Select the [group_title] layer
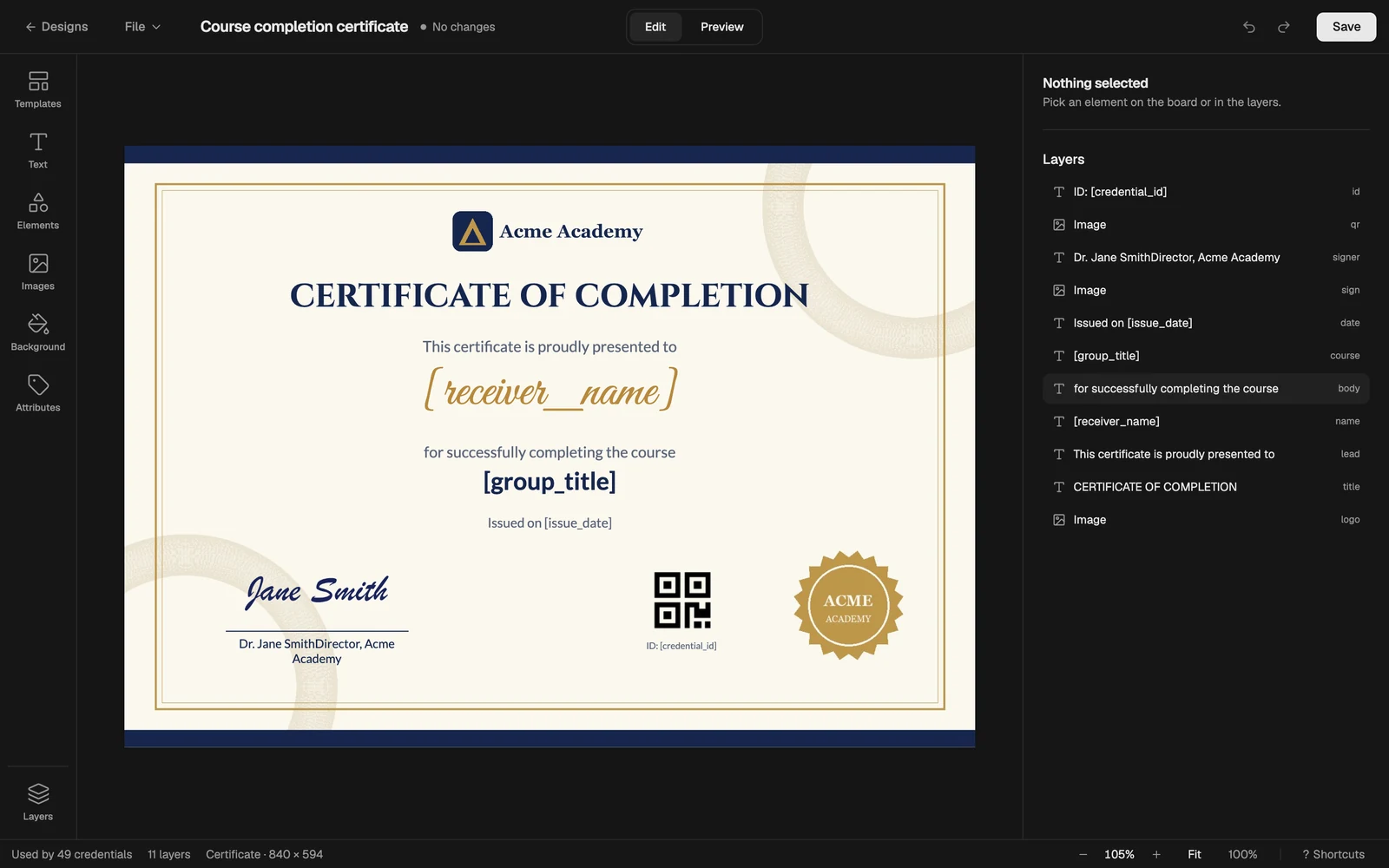This screenshot has height=868, width=1389. click(1206, 356)
